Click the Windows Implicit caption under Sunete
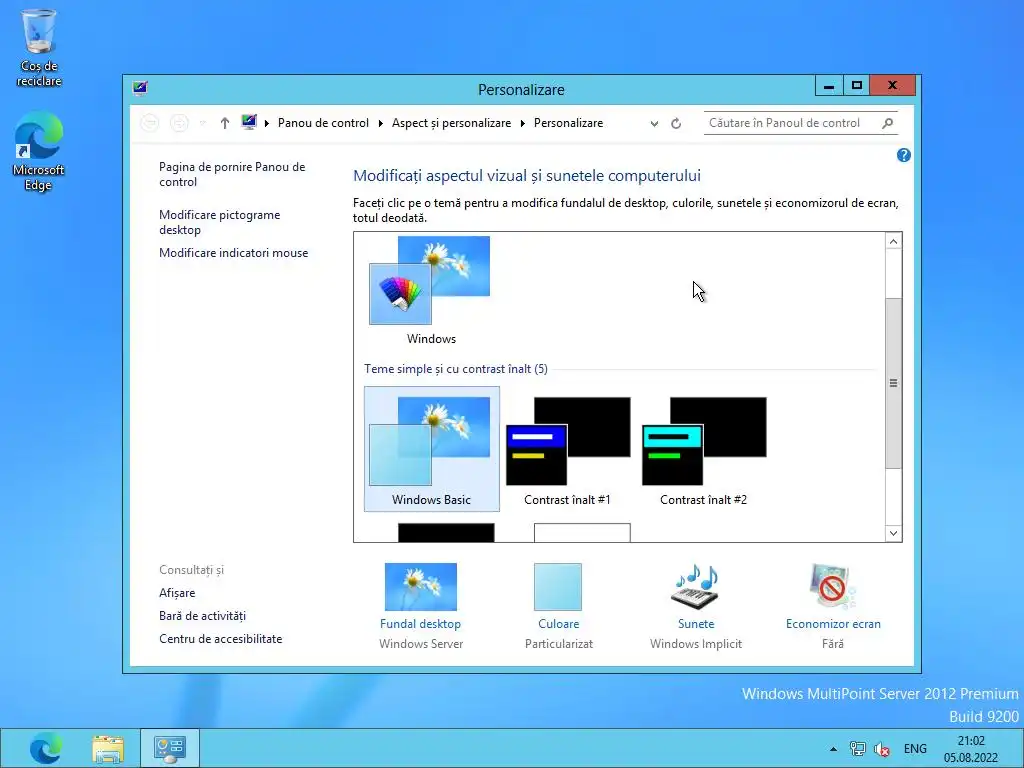Screen dimensions: 1024x768 tap(696, 644)
